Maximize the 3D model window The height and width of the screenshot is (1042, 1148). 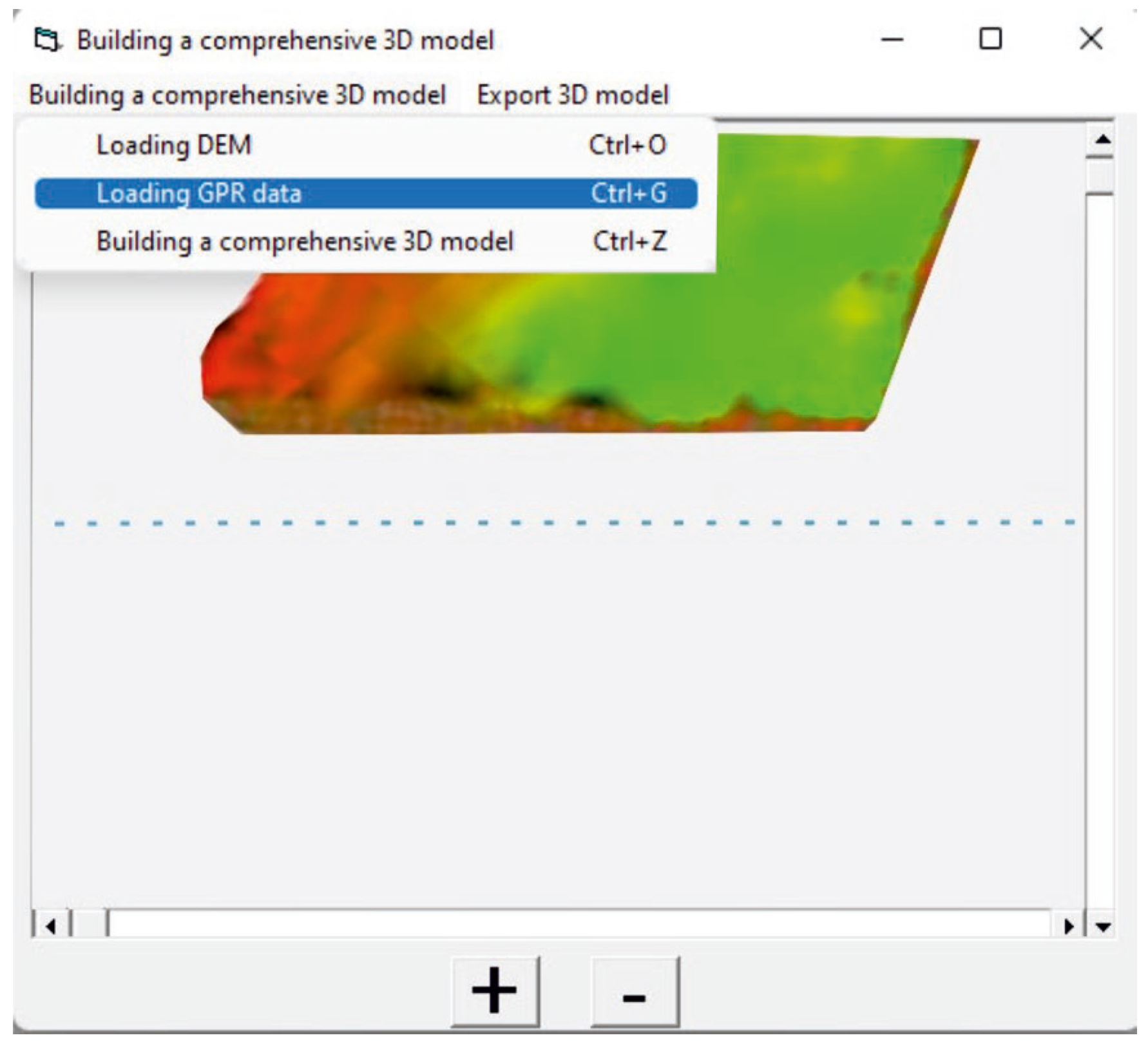[990, 40]
